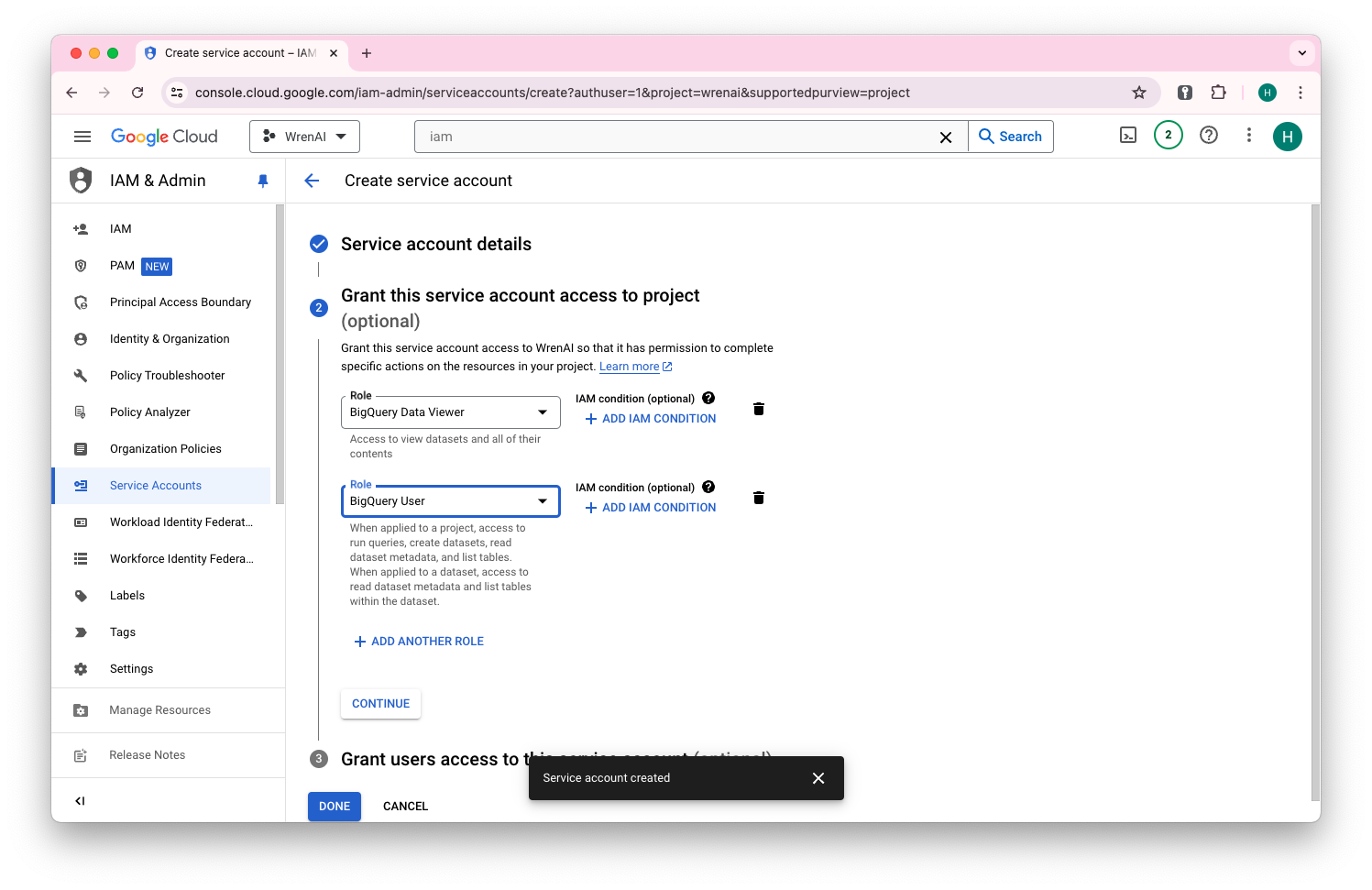1372x890 pixels.
Task: Click the Search button
Action: (1011, 137)
